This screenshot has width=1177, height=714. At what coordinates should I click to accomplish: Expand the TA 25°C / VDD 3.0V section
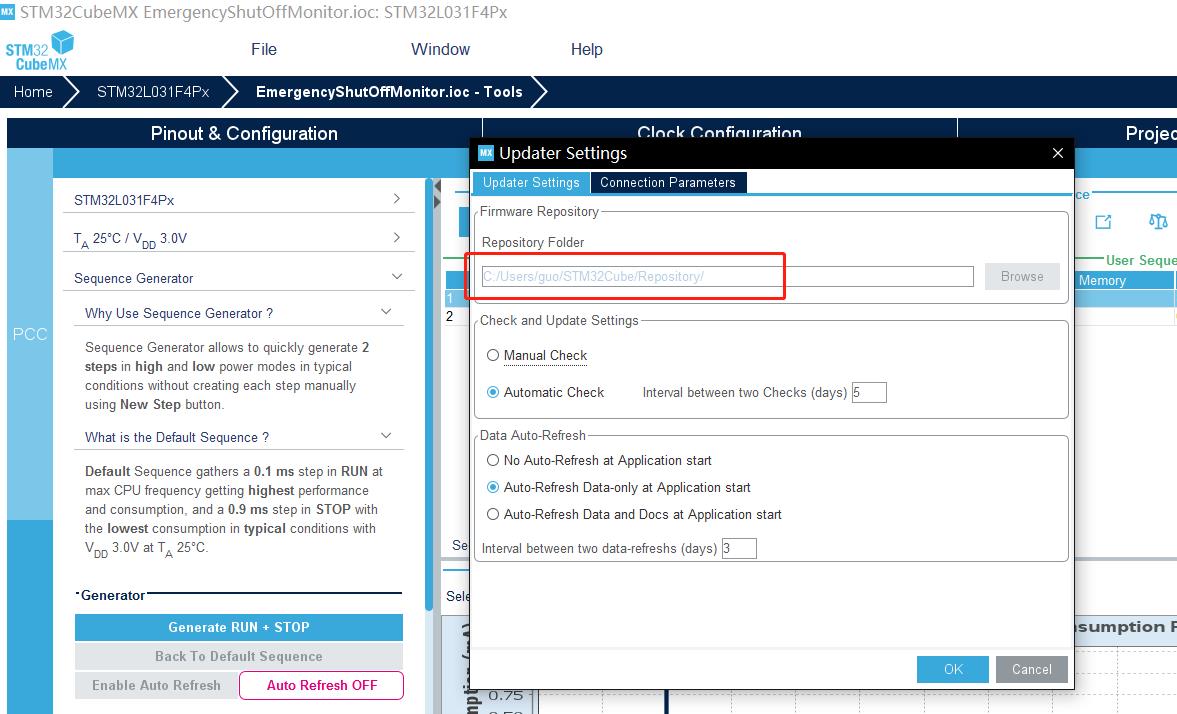click(239, 238)
